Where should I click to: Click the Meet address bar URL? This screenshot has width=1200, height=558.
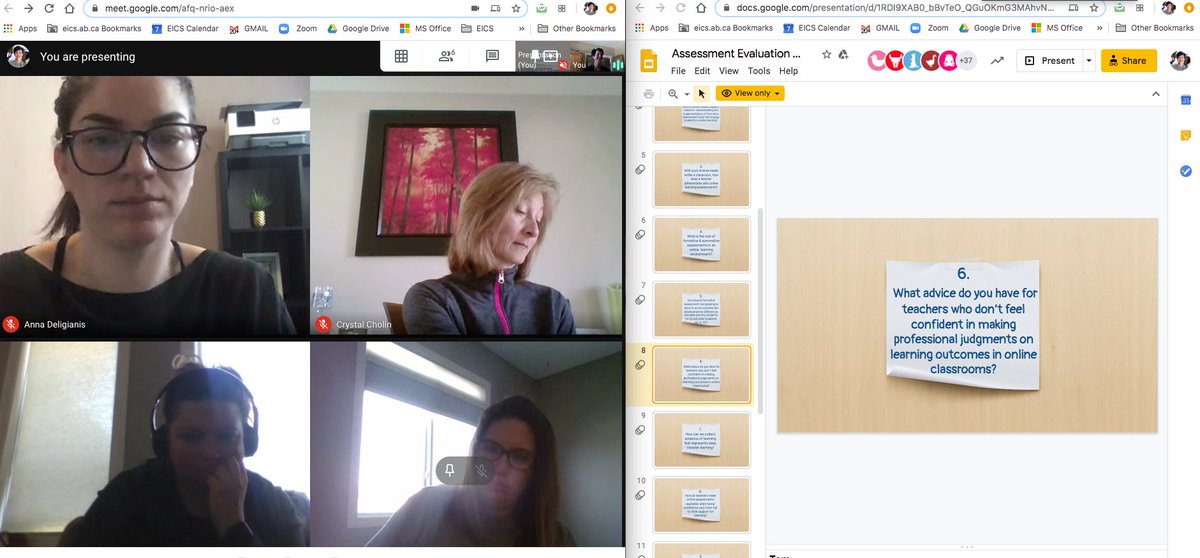[169, 8]
